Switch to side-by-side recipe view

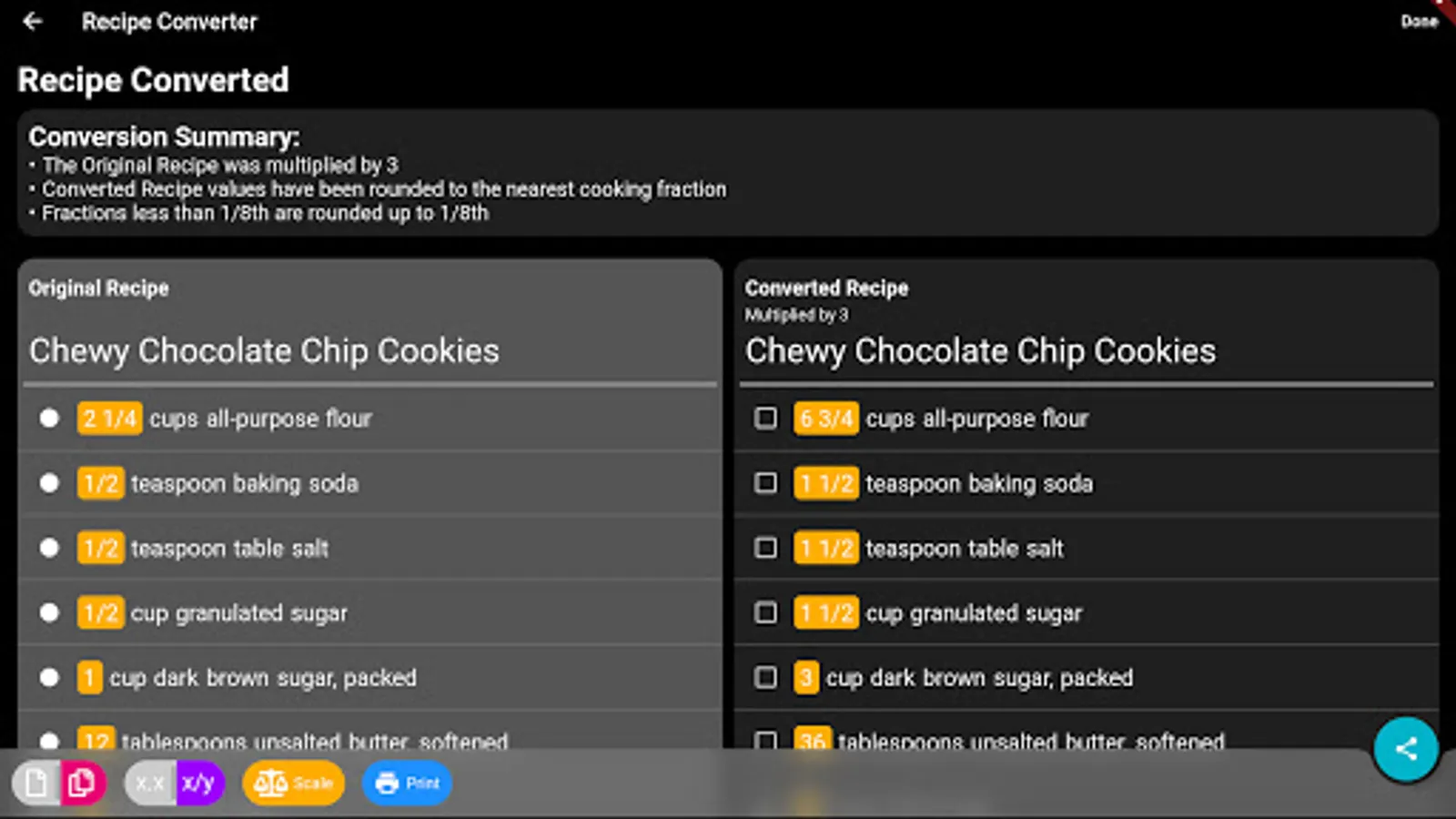coord(83,783)
